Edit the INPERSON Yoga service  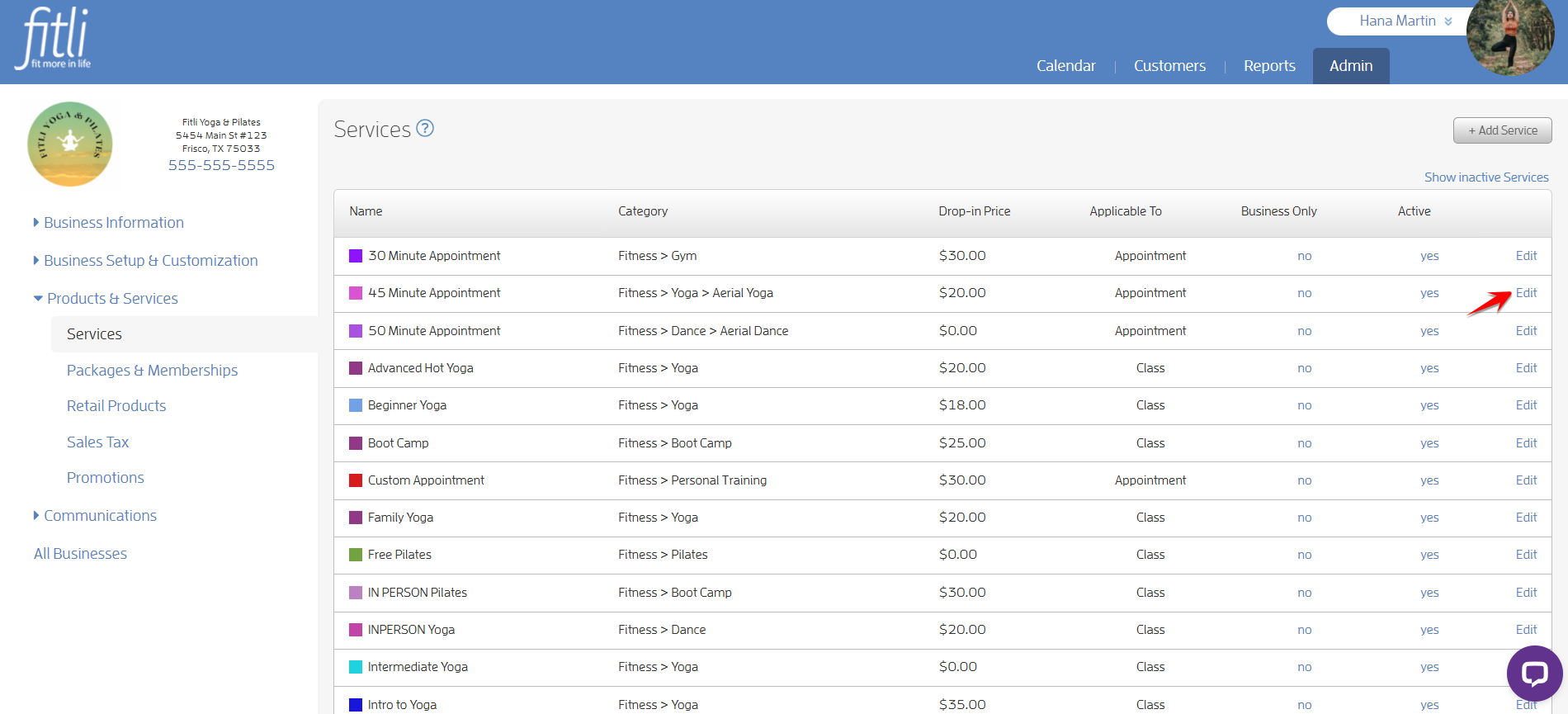(1526, 630)
